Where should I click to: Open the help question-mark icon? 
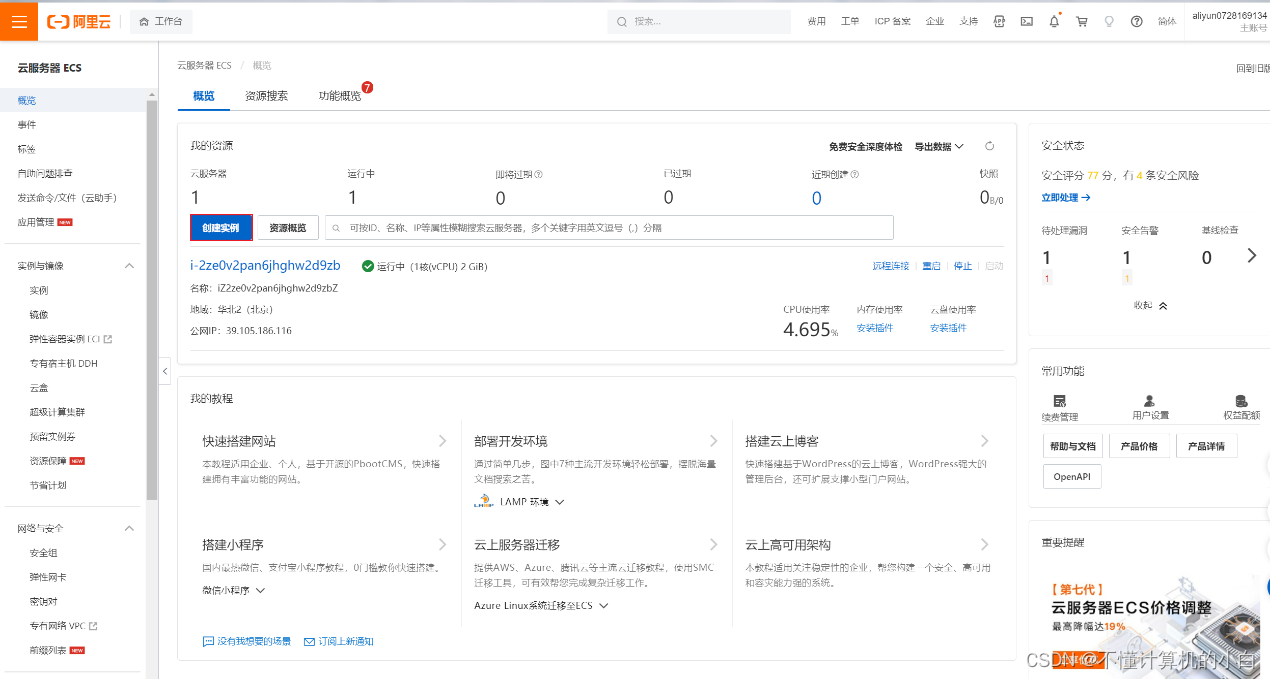[x=1136, y=21]
